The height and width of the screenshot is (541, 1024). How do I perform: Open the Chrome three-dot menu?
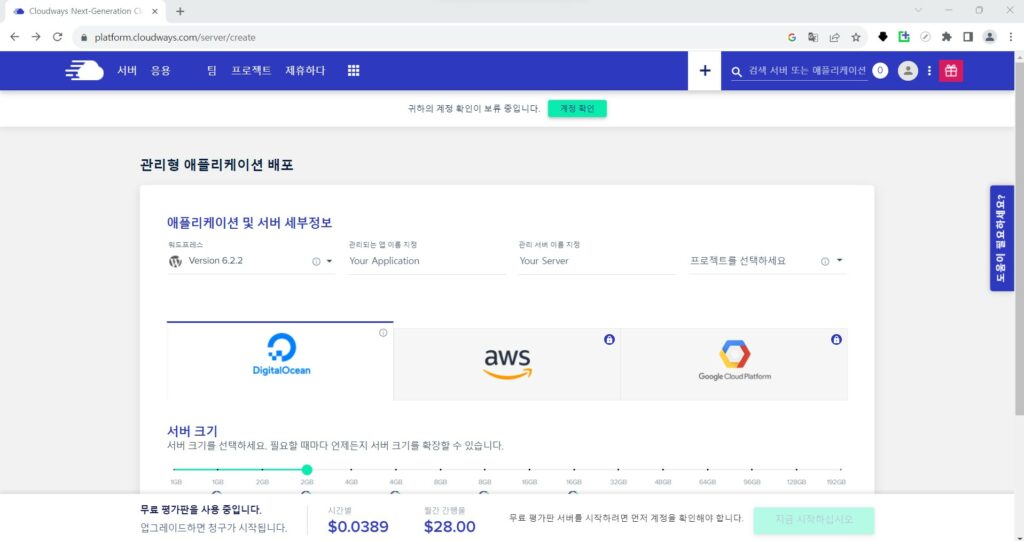click(x=1010, y=37)
